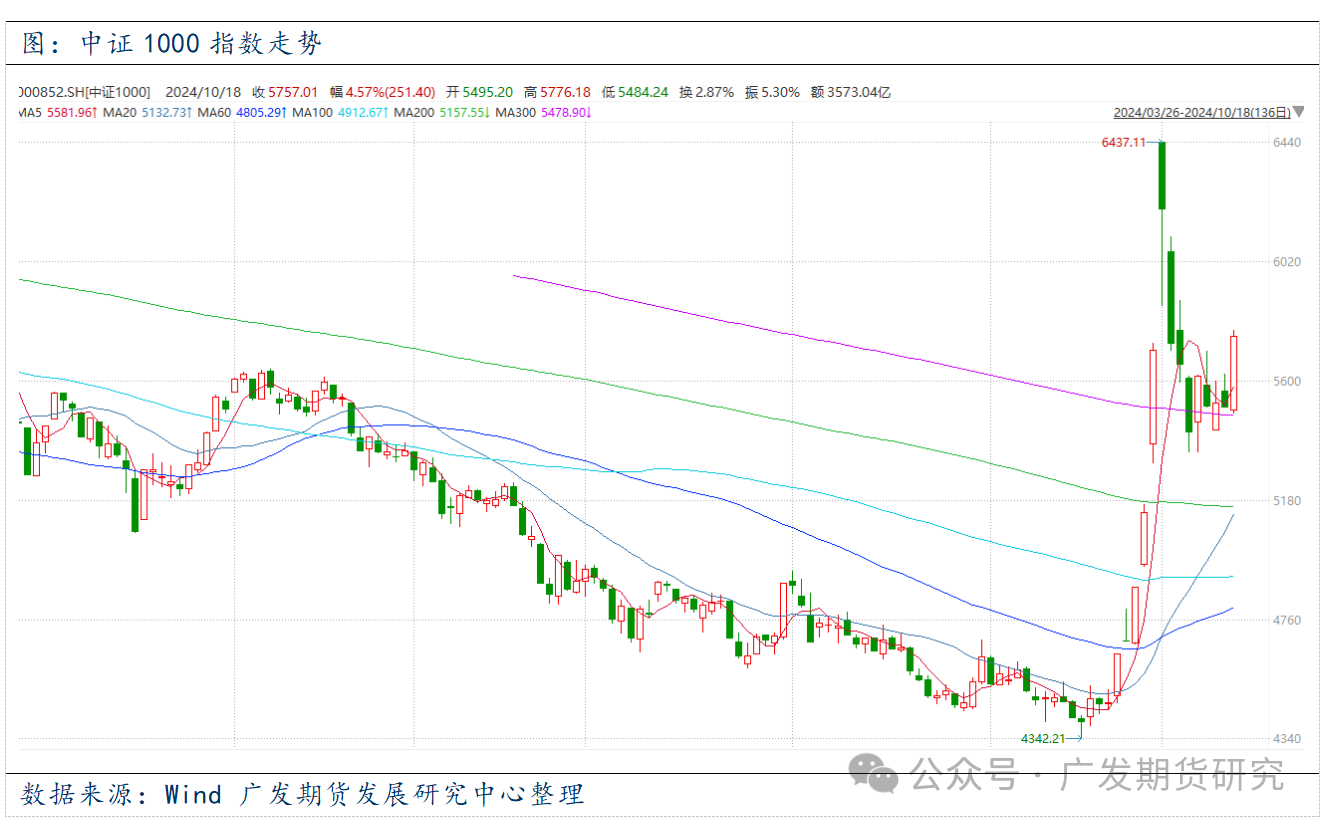Click the 6440 y-axis label
This screenshot has height=828, width=1327.
1287,142
